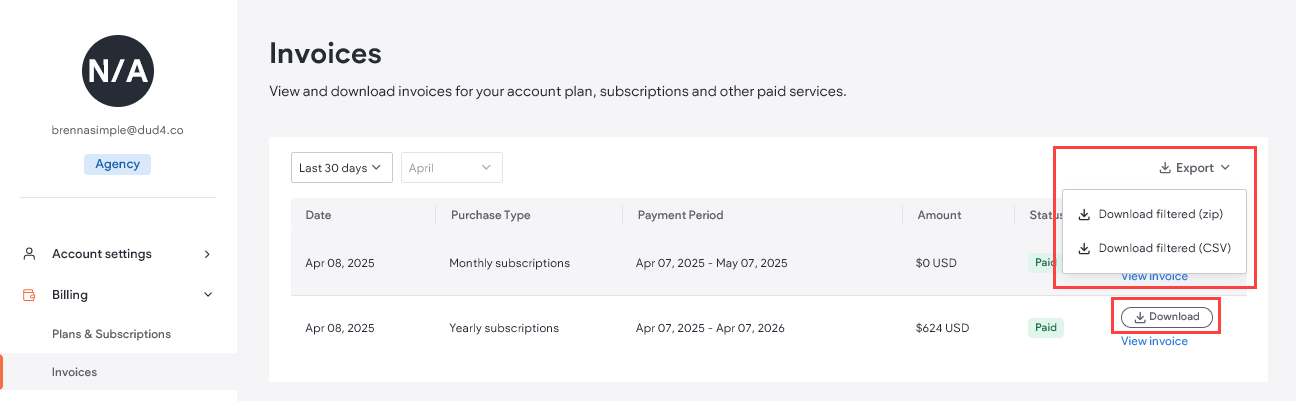Open the Export dropdown menu
This screenshot has width=1296, height=401.
[x=1194, y=168]
